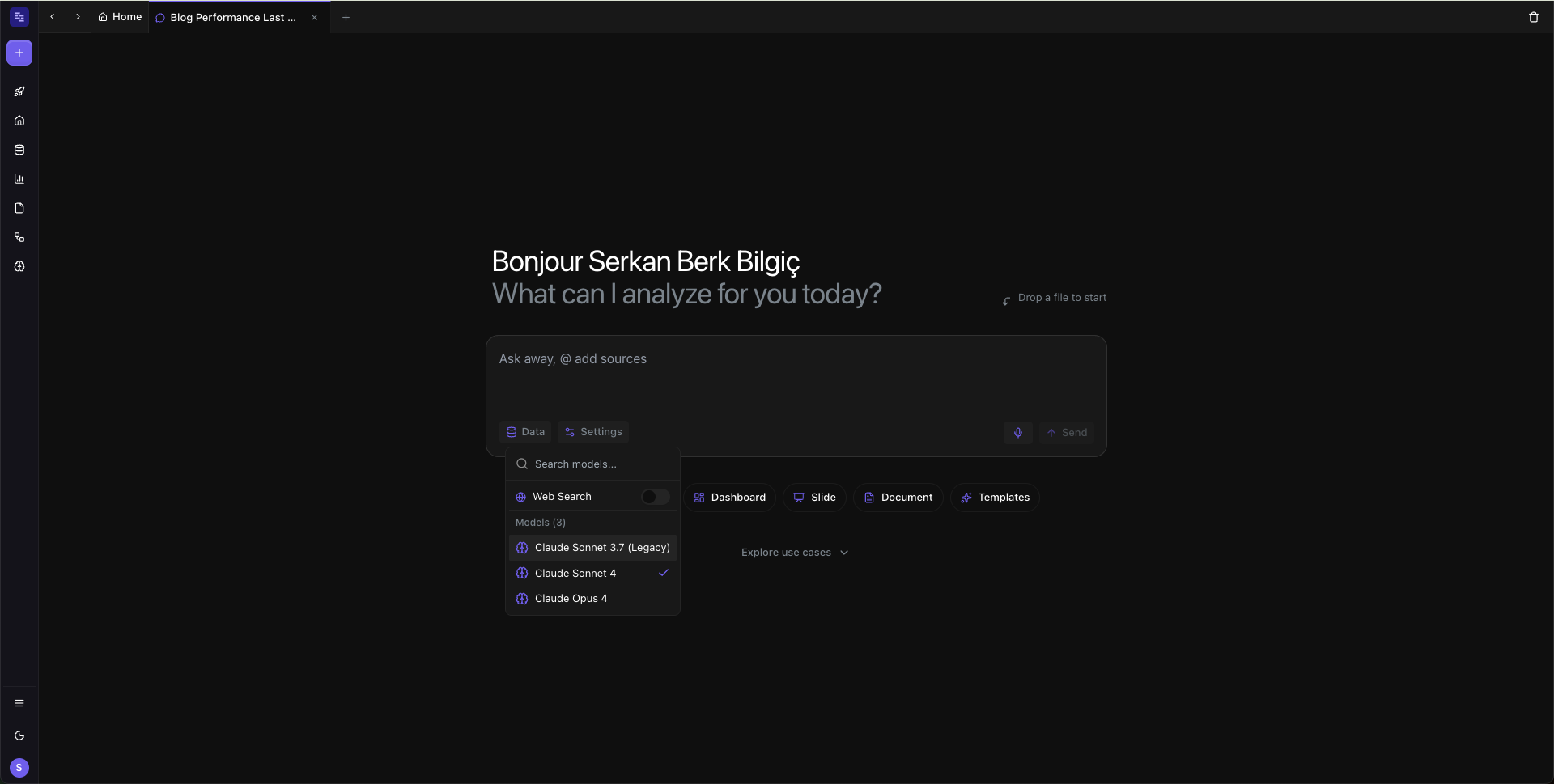Open the document icon in sidebar

click(19, 208)
